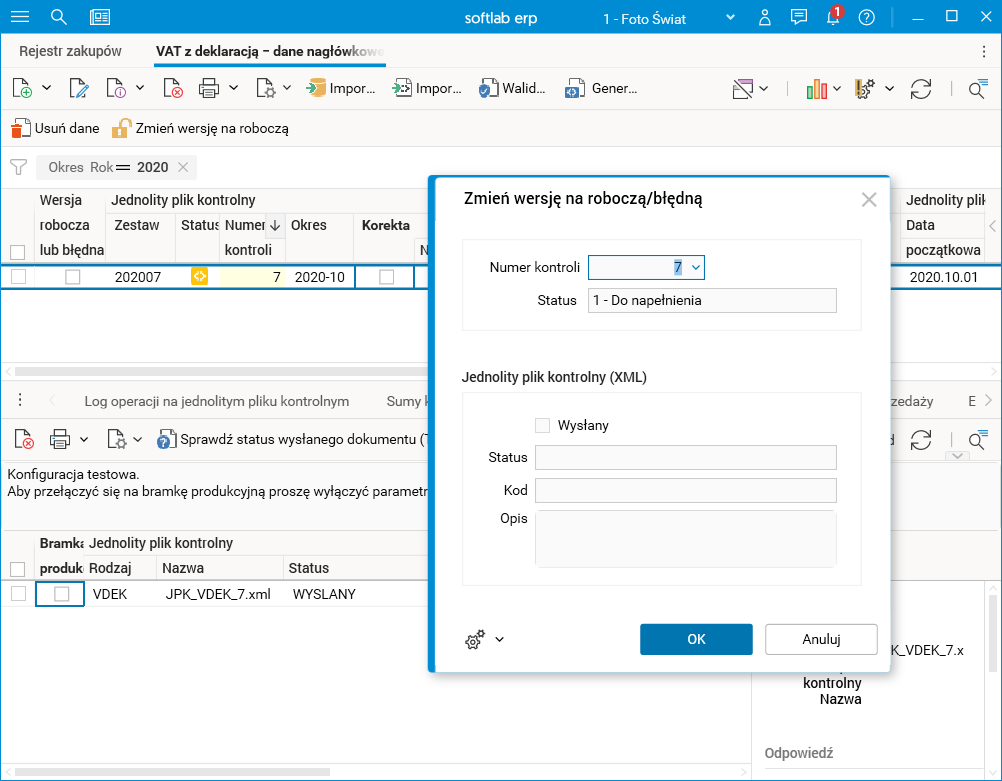The height and width of the screenshot is (781, 1002).
Task: Click the yellow status icon in row 202007
Action: pos(199,276)
